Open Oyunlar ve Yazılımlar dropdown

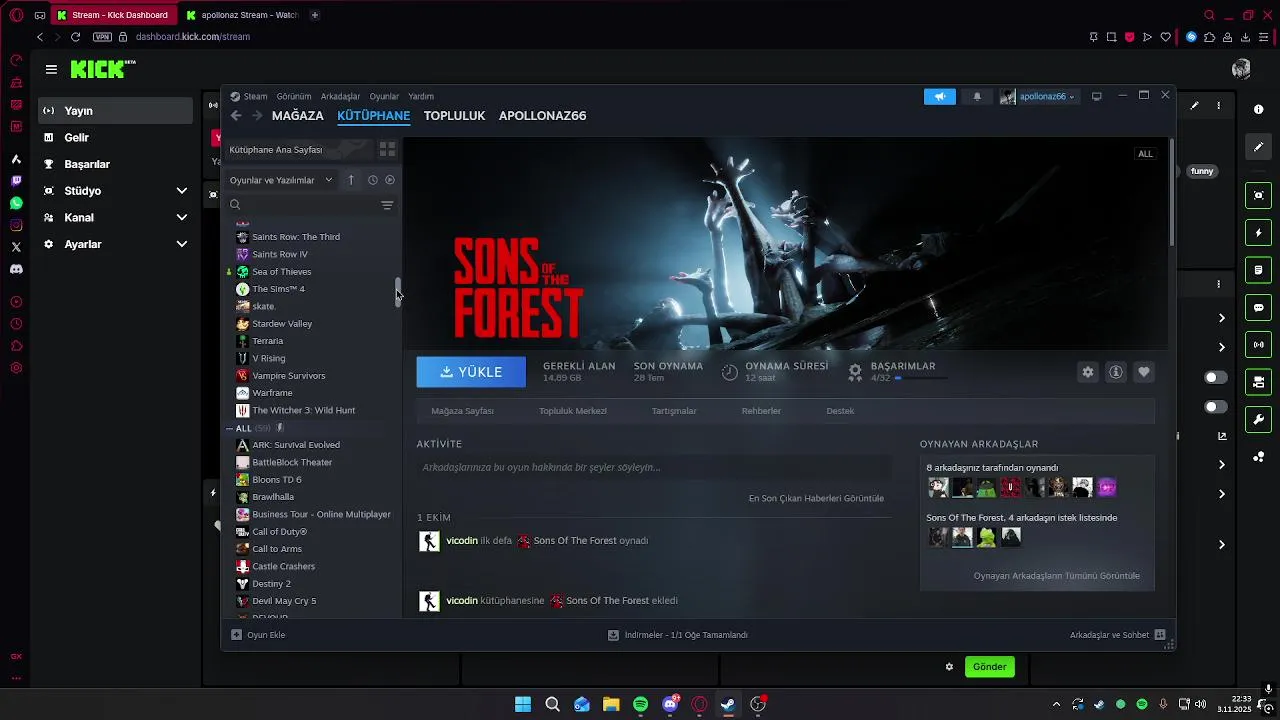point(281,180)
